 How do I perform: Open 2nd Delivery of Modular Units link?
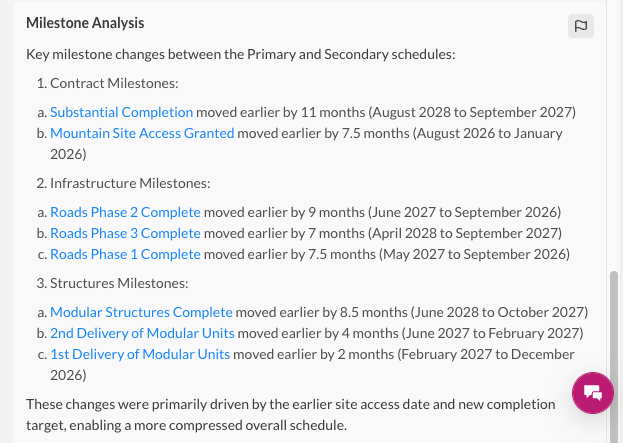(142, 333)
